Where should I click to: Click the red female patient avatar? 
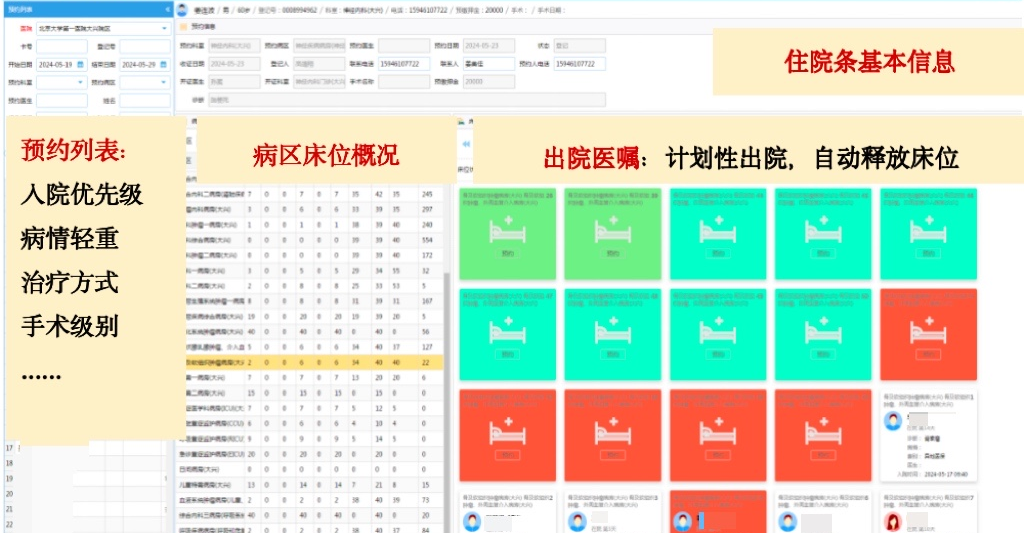point(893,522)
